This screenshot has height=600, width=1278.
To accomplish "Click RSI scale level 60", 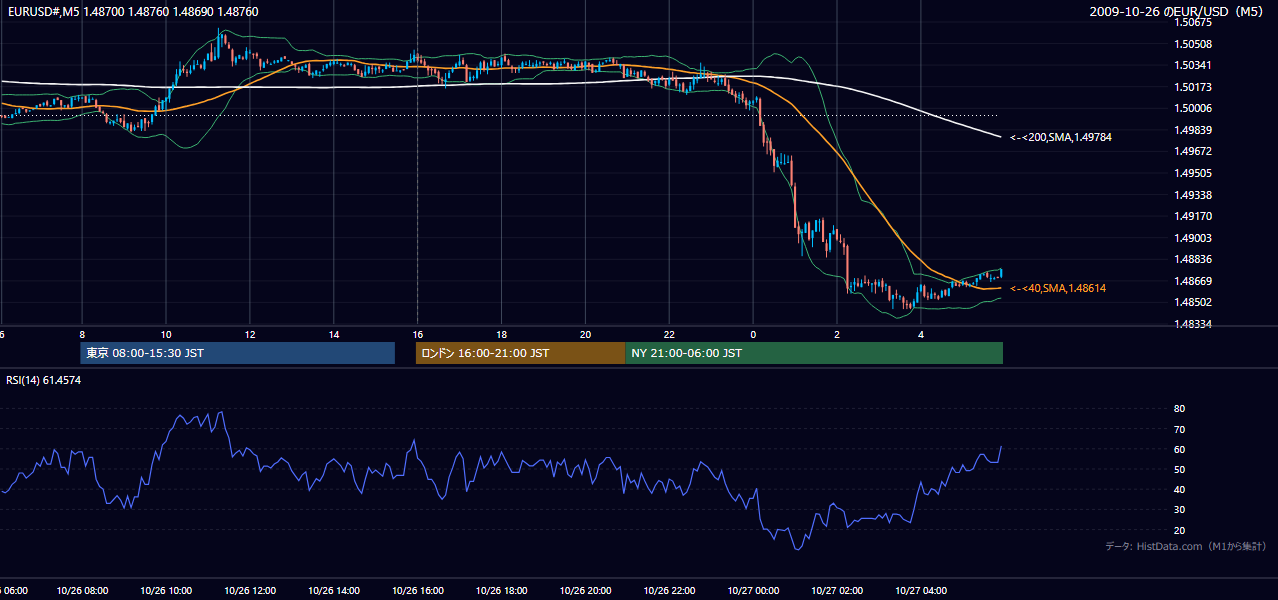I will (1179, 449).
